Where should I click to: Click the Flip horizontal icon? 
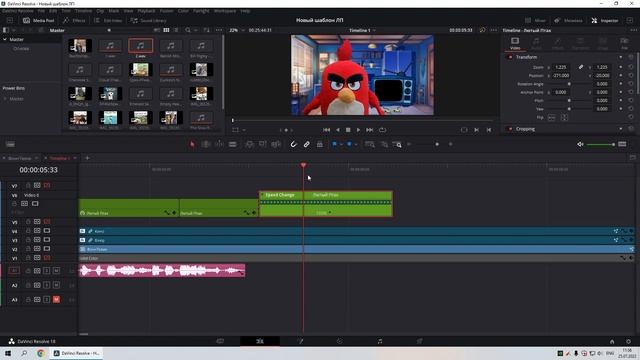tap(551, 118)
